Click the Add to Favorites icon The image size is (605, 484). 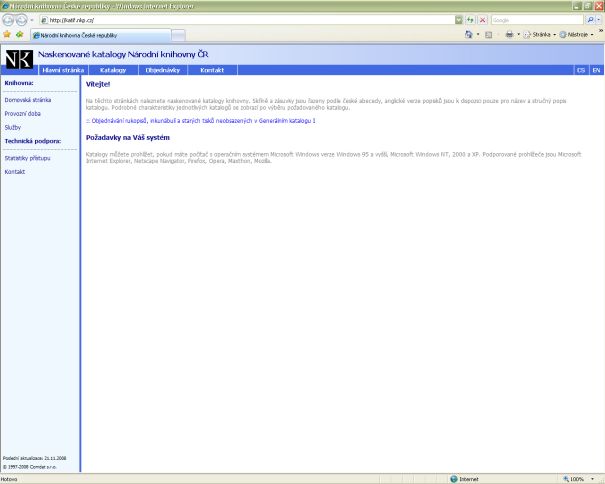click(x=19, y=34)
